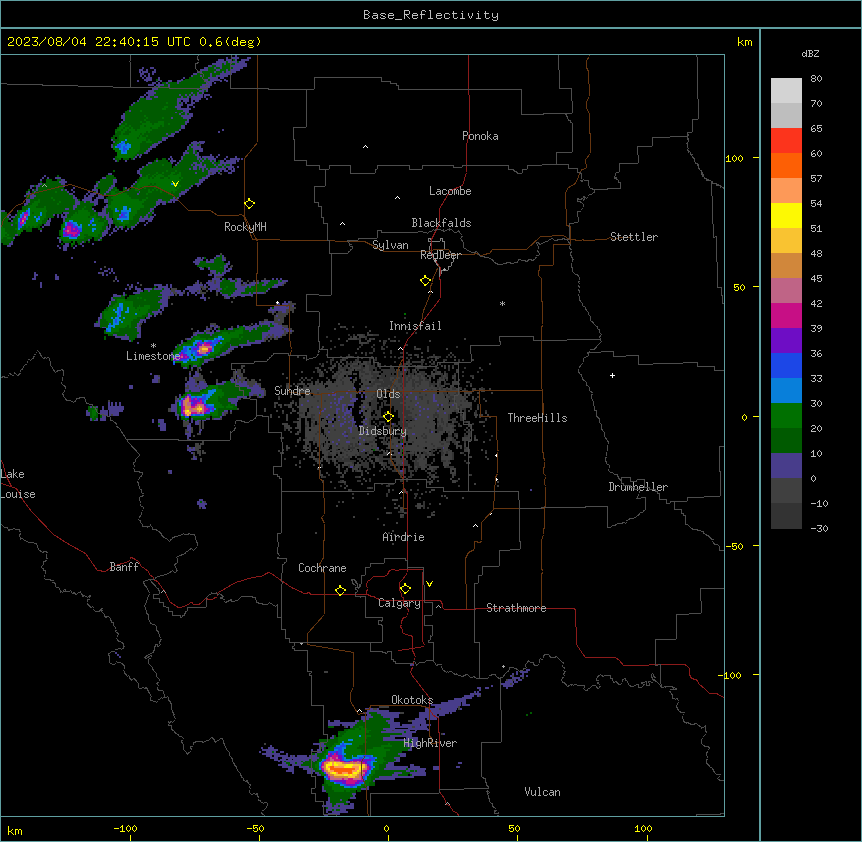Click the dBZ legend heading
The width and height of the screenshot is (862, 842).
[810, 53]
